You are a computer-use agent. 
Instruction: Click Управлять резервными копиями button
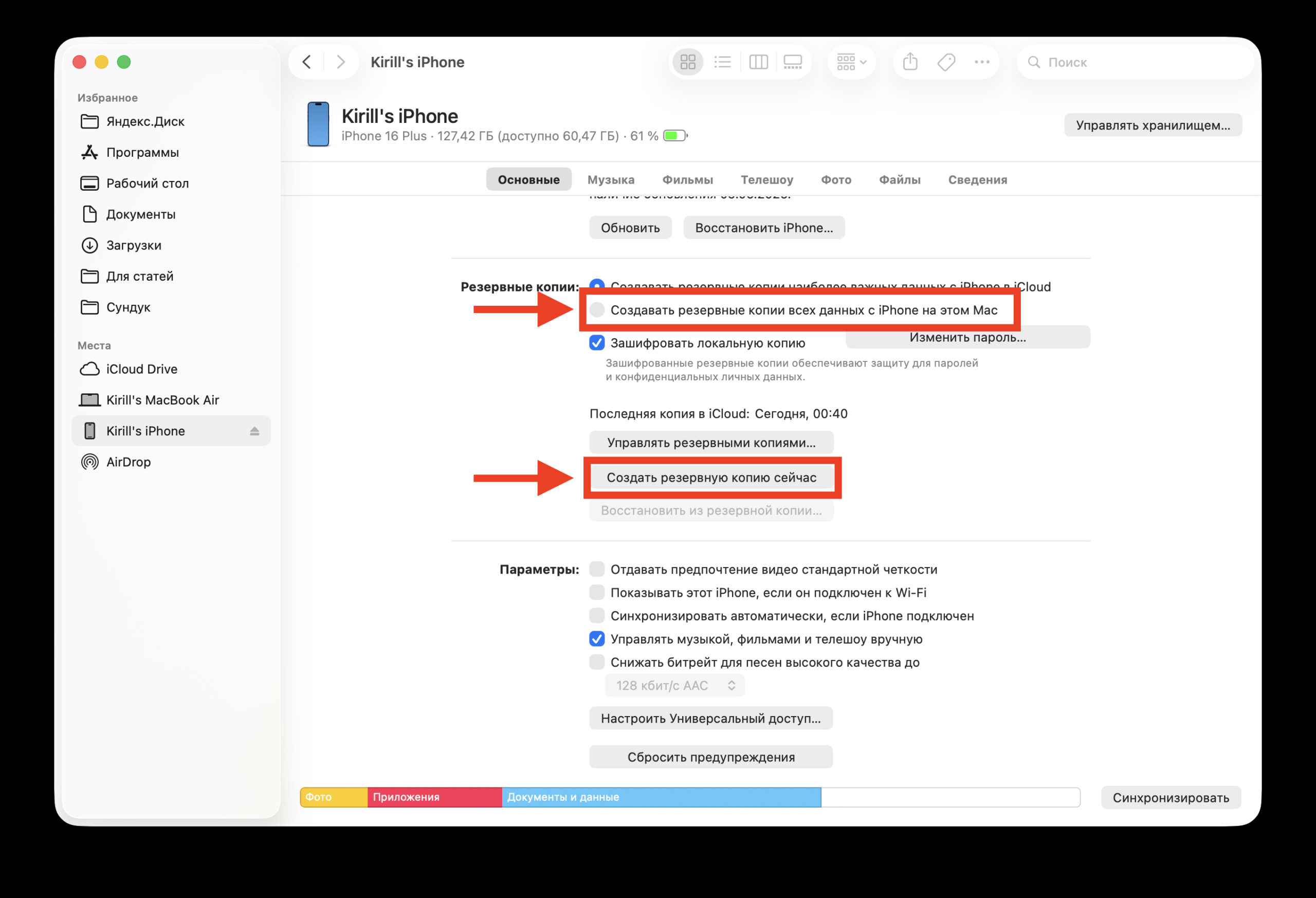(x=711, y=442)
